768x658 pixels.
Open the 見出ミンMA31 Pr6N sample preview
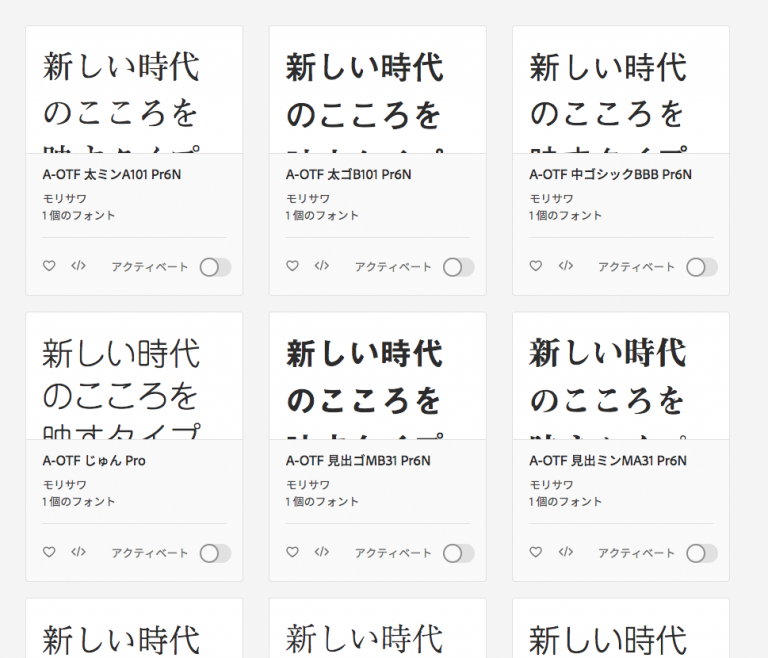[621, 376]
